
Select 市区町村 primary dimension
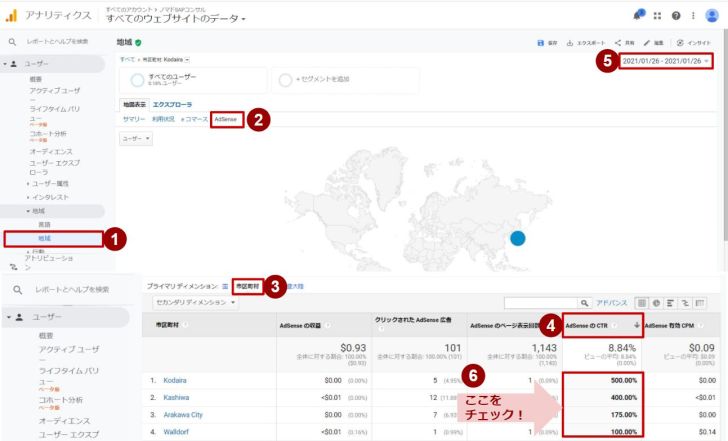click(x=246, y=286)
